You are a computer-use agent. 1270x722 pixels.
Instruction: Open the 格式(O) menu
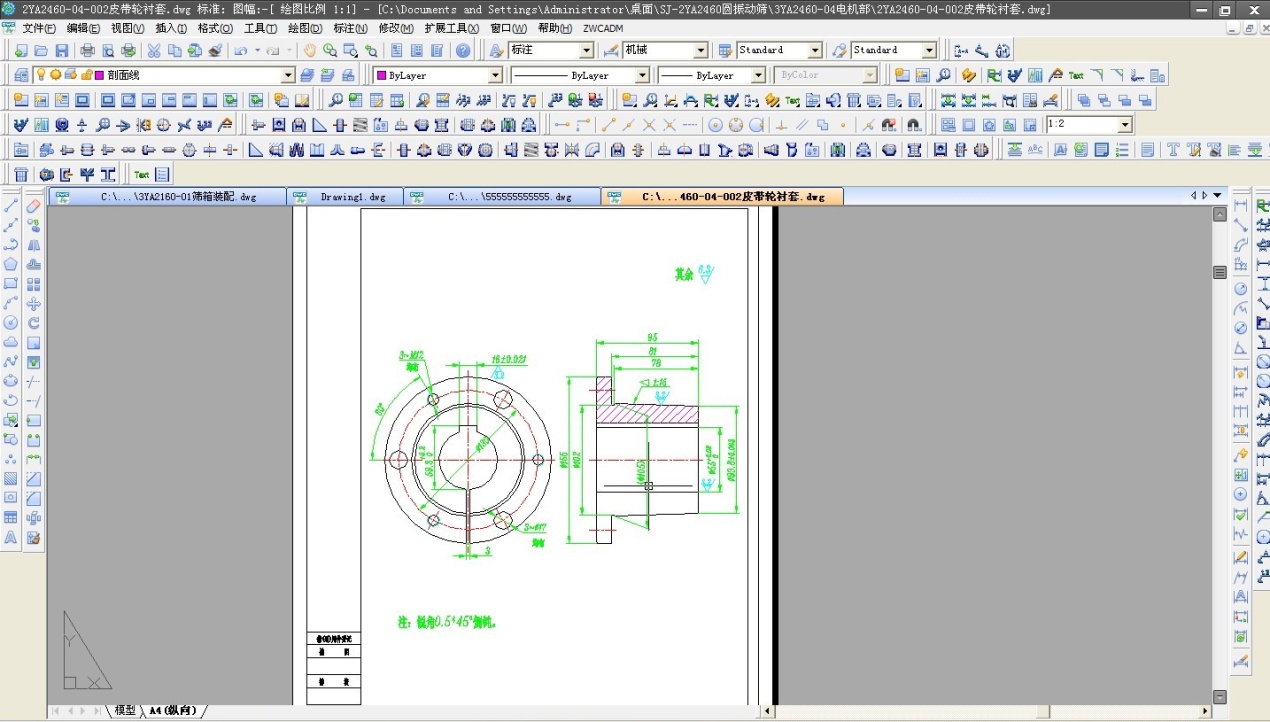[215, 28]
